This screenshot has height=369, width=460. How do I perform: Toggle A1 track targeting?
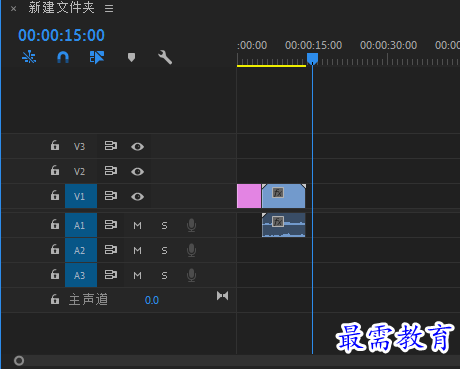81,225
